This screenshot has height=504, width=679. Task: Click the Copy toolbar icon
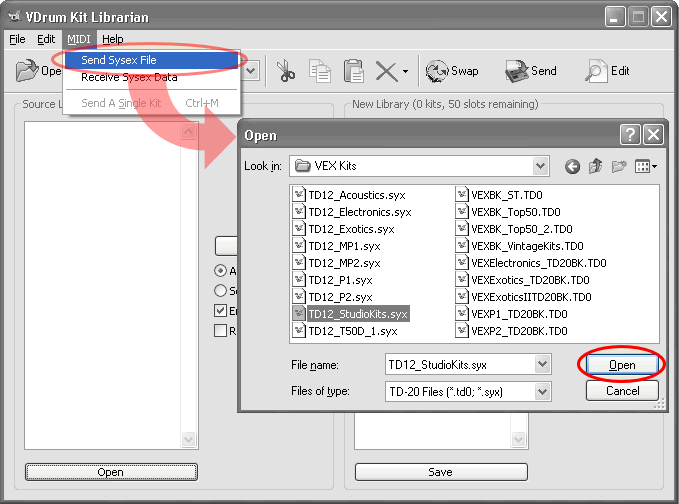320,71
